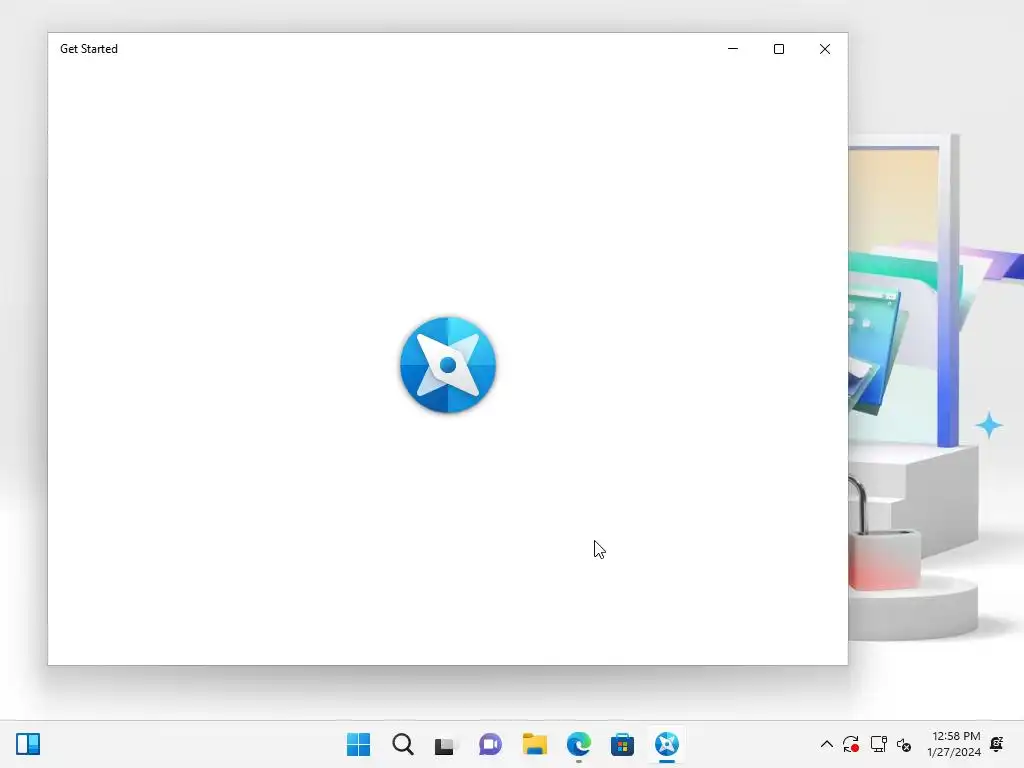Open Task View on the taskbar
Image resolution: width=1024 pixels, height=768 pixels.
[447, 744]
